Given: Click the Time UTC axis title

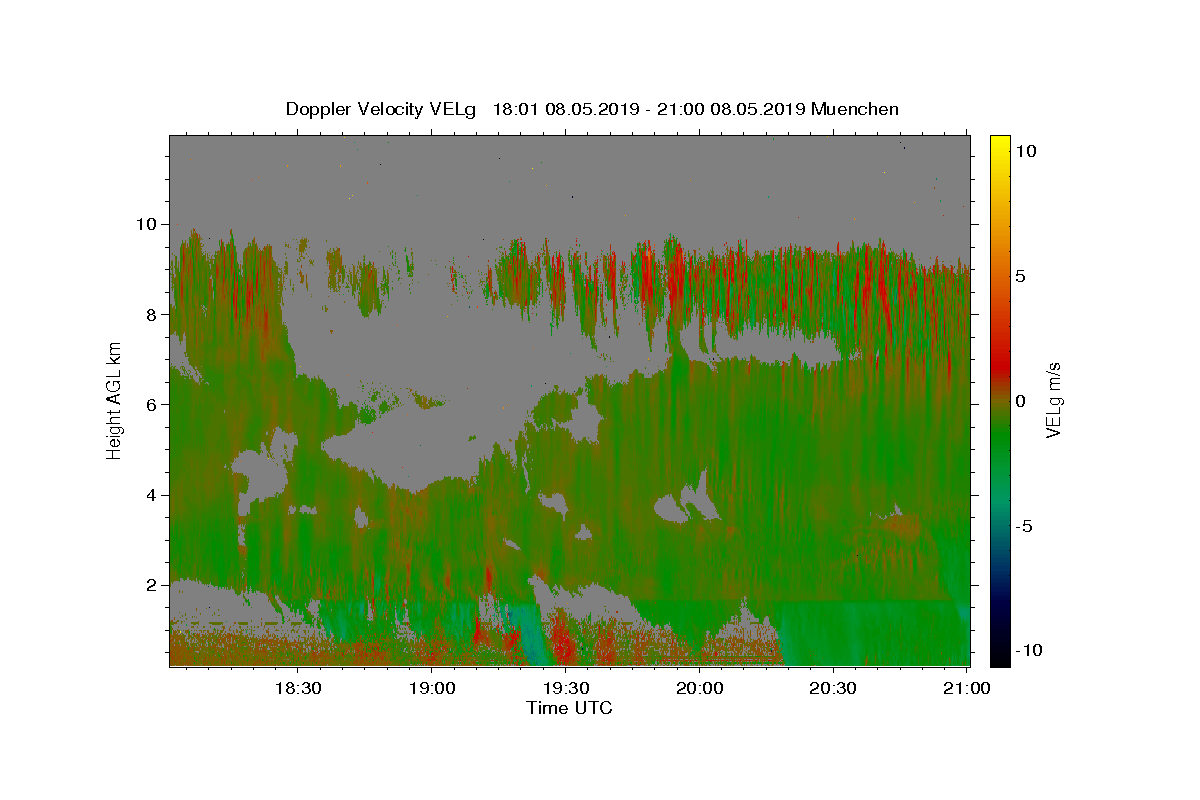Looking at the screenshot, I should coord(569,708).
